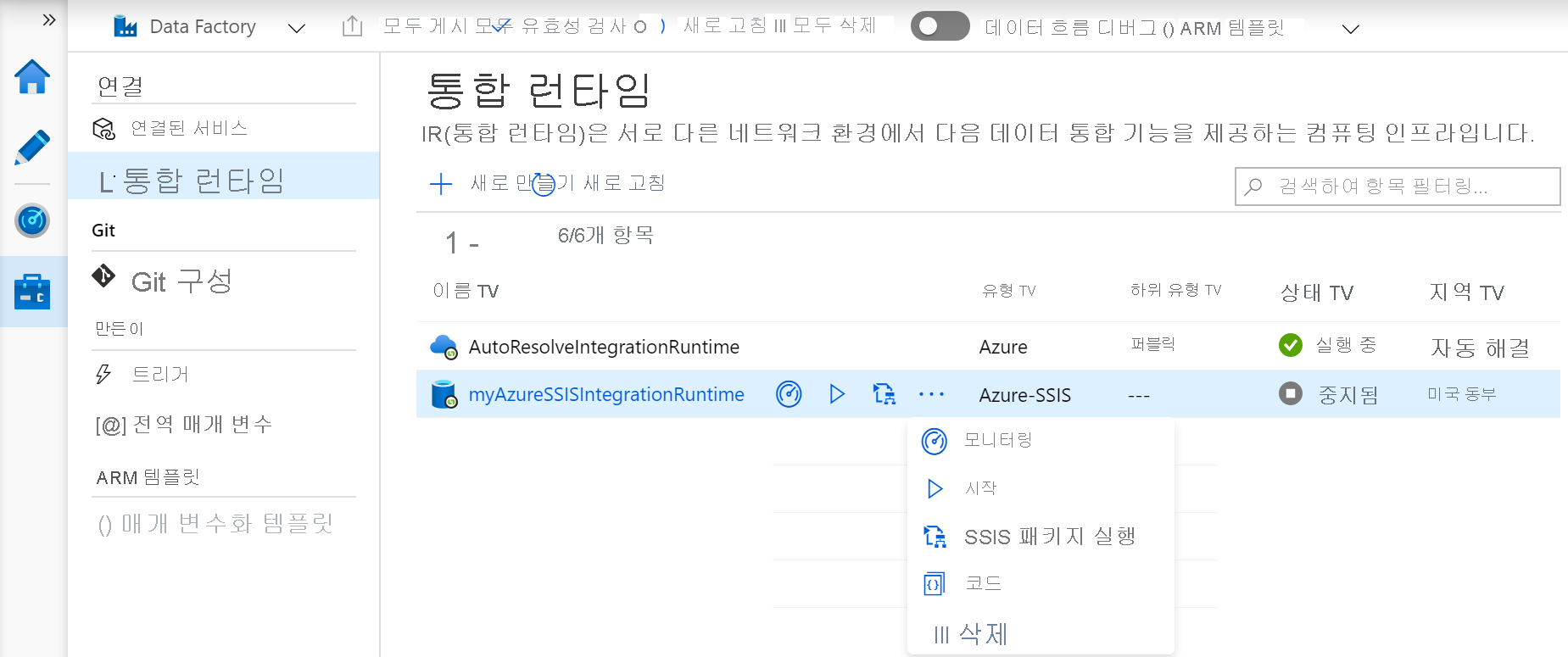Click the trigger lightning bolt icon

coord(103,374)
